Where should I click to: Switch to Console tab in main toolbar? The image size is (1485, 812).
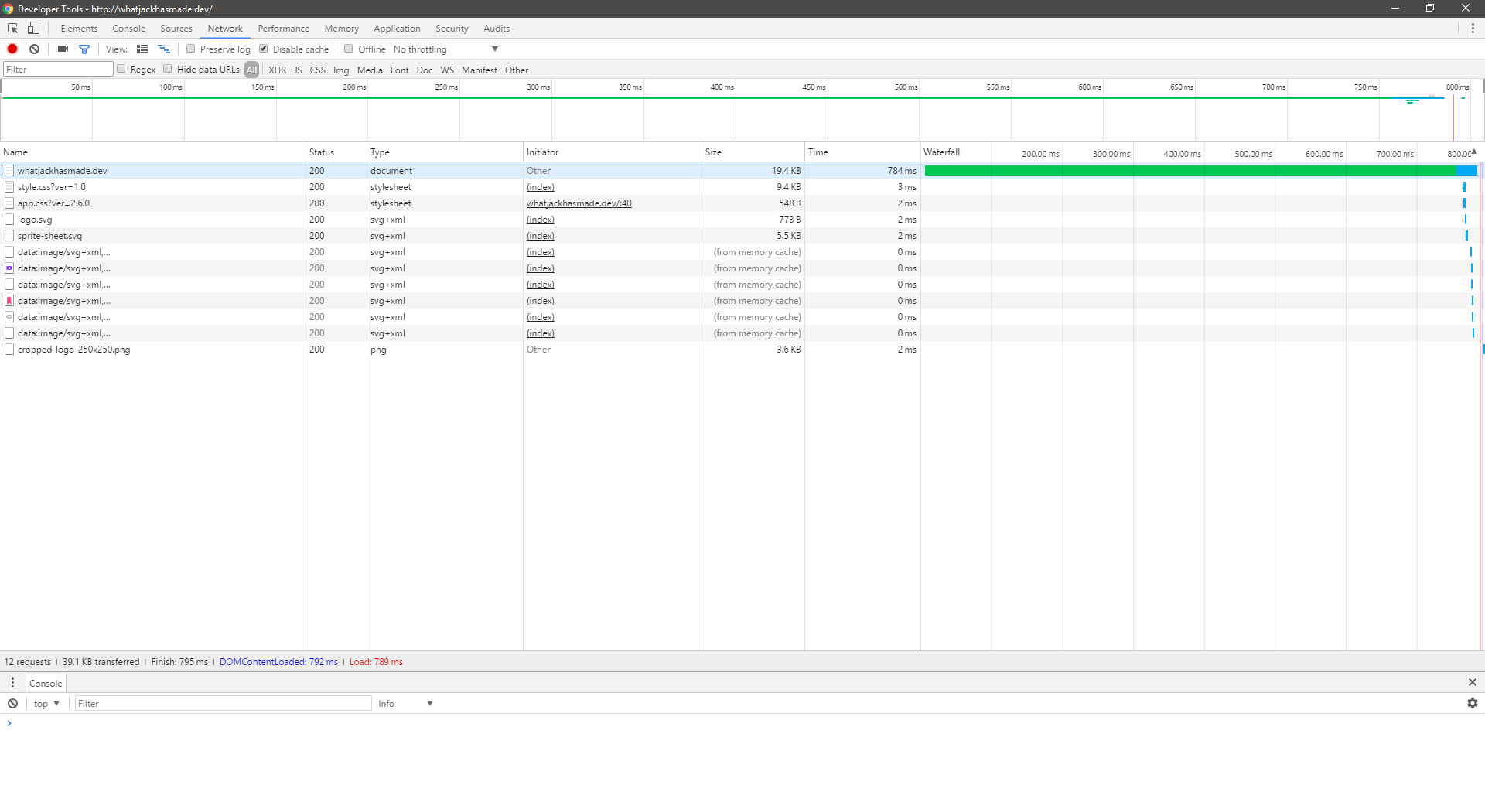[x=128, y=29]
